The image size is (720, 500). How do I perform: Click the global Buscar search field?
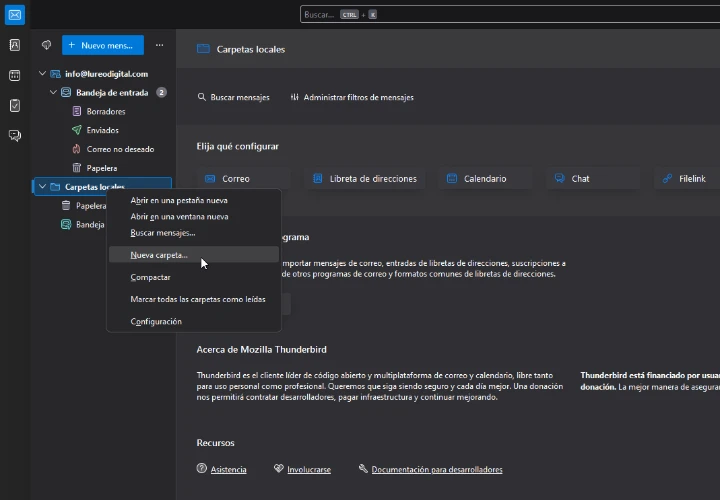pos(510,15)
